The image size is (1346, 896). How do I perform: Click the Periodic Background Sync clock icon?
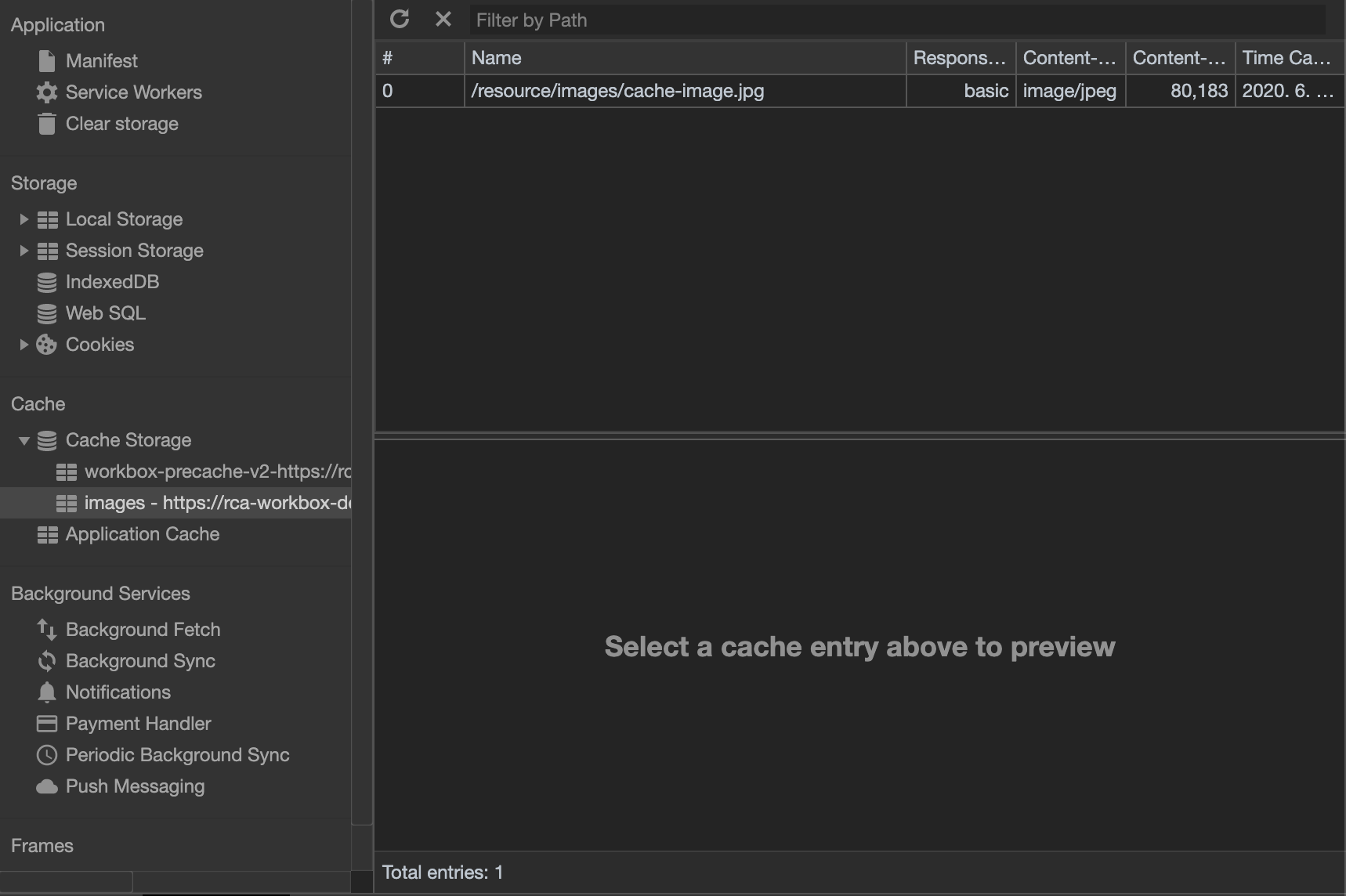[47, 755]
